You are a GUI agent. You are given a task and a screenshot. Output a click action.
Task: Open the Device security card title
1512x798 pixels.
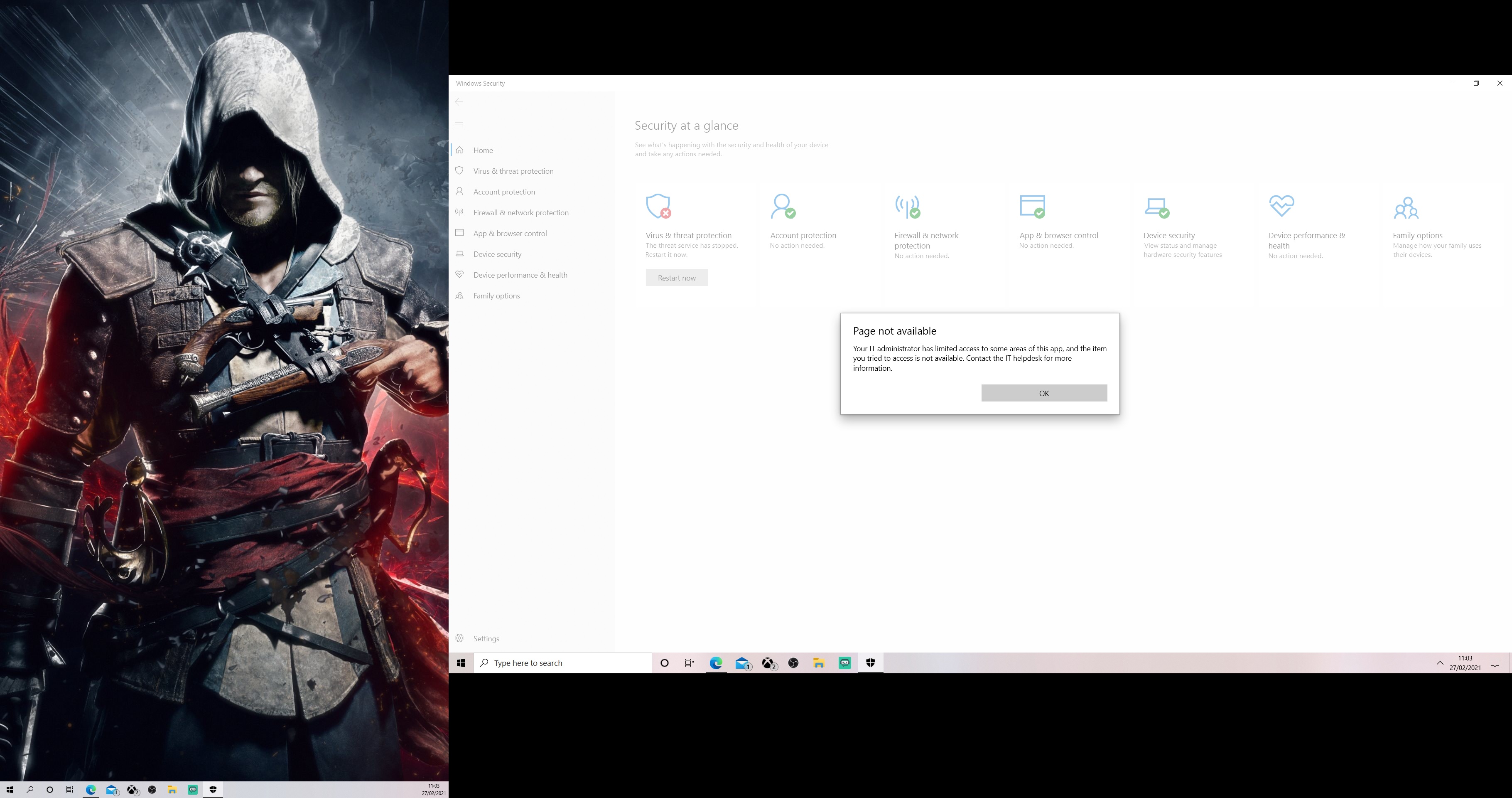click(1169, 236)
